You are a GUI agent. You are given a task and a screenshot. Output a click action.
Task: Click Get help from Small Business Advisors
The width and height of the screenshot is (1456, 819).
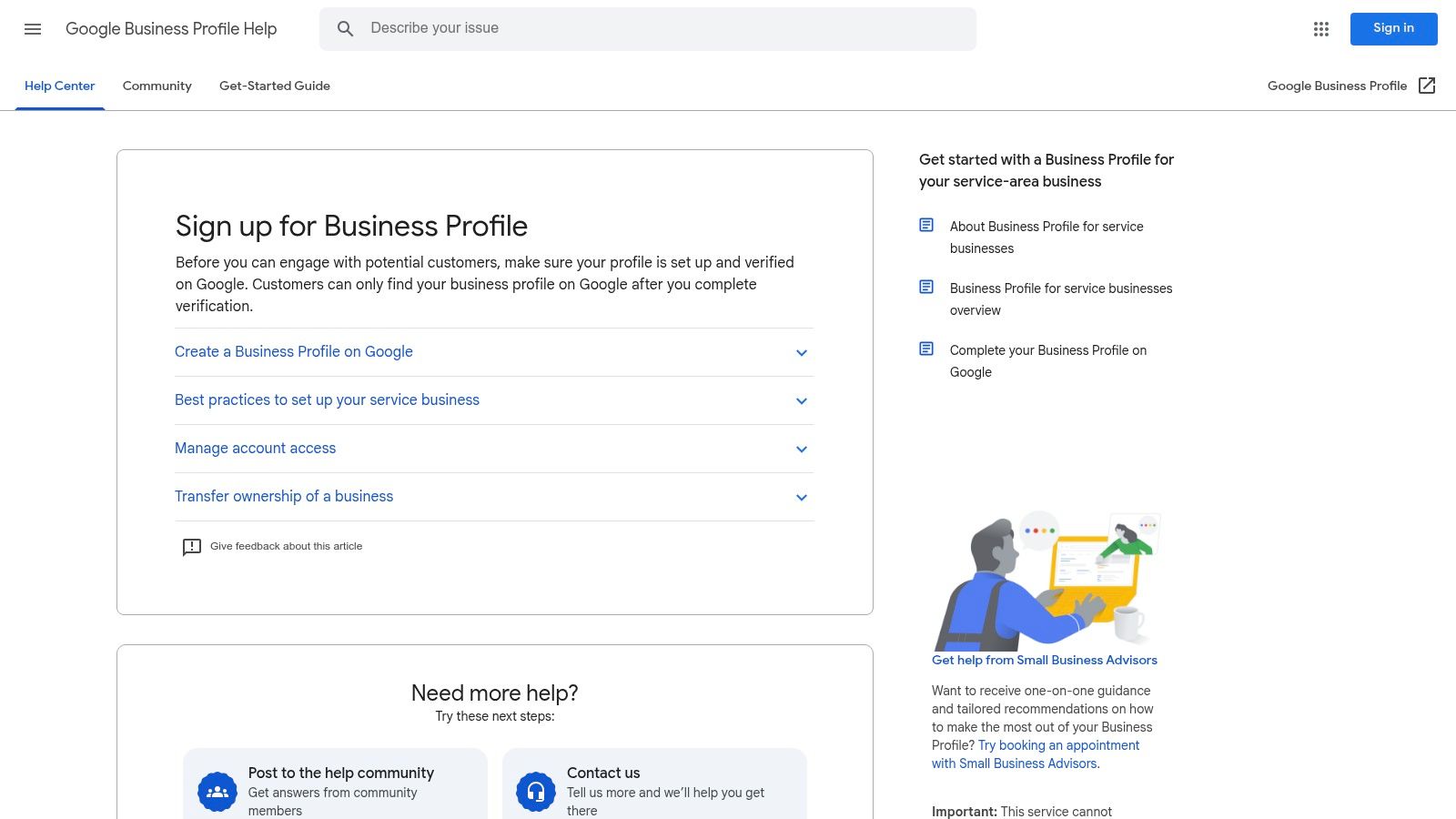coord(1045,660)
